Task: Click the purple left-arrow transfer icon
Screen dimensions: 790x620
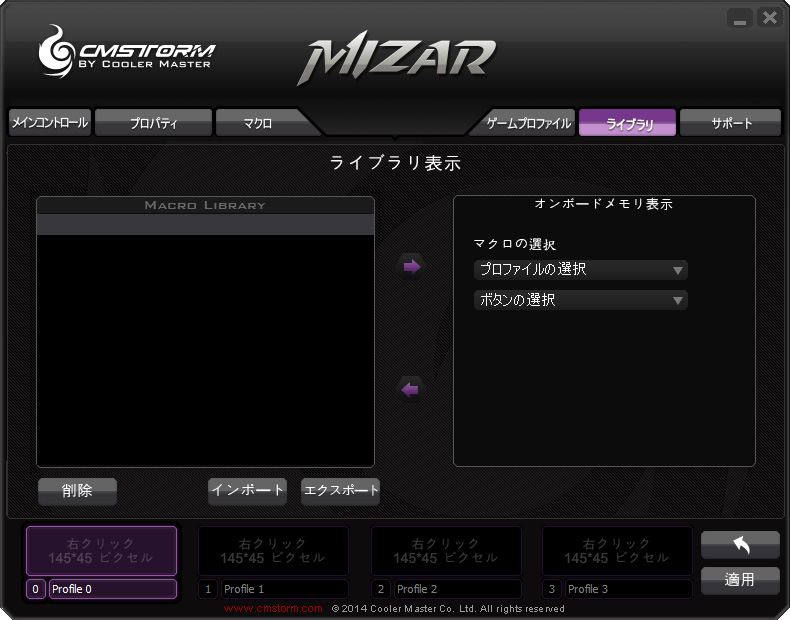Action: point(411,389)
